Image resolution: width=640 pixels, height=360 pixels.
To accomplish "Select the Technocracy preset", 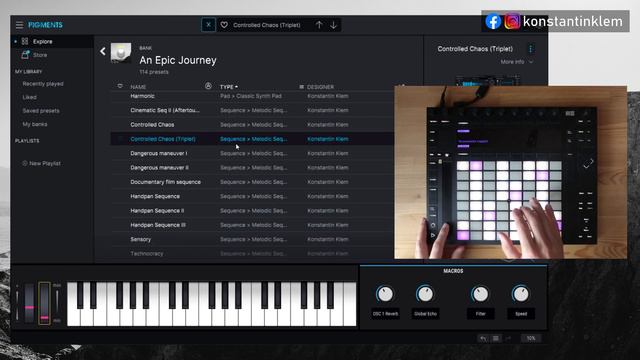I will [147, 253].
